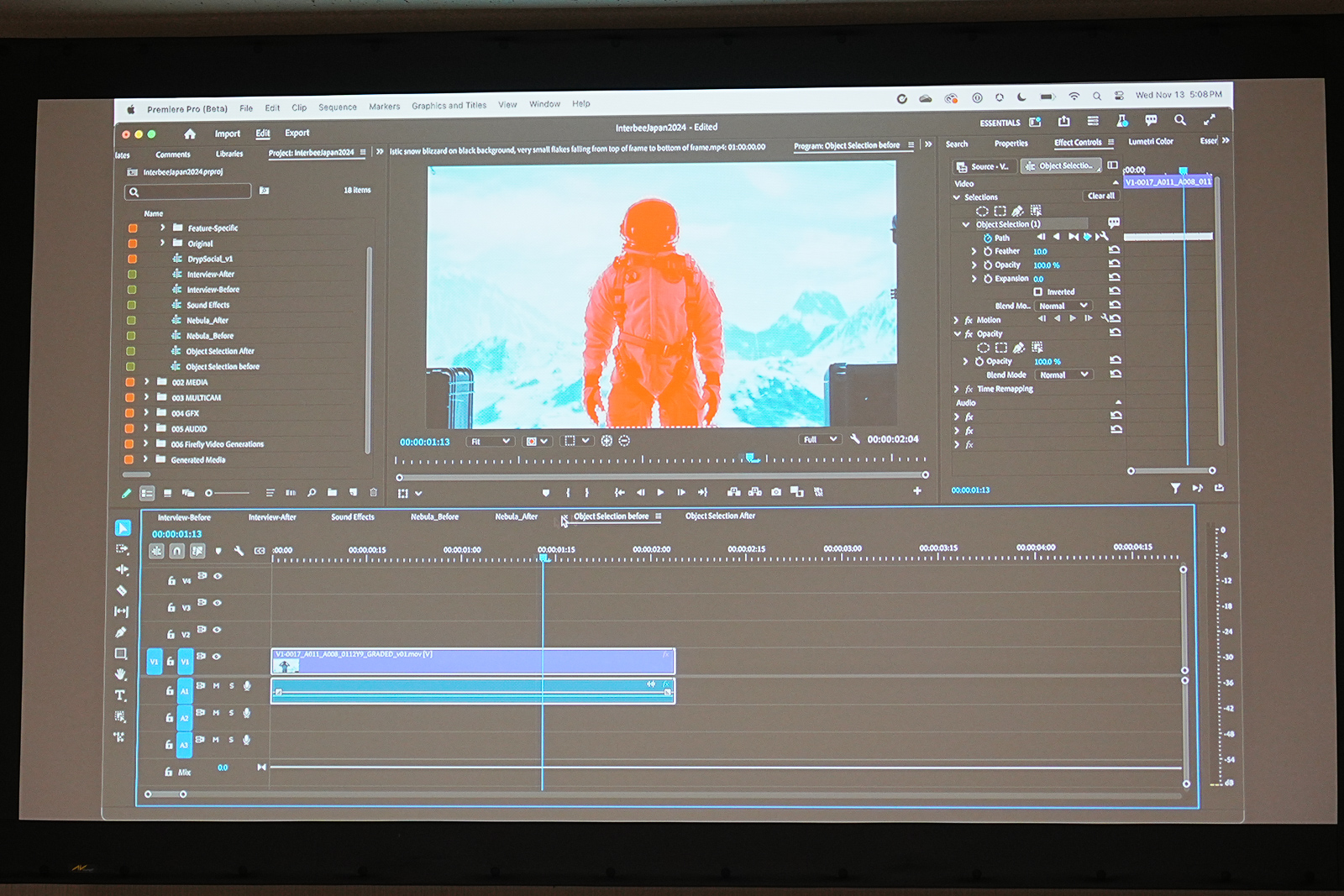Create a new bin in the Project panel
The image size is (1344, 896).
click(333, 492)
